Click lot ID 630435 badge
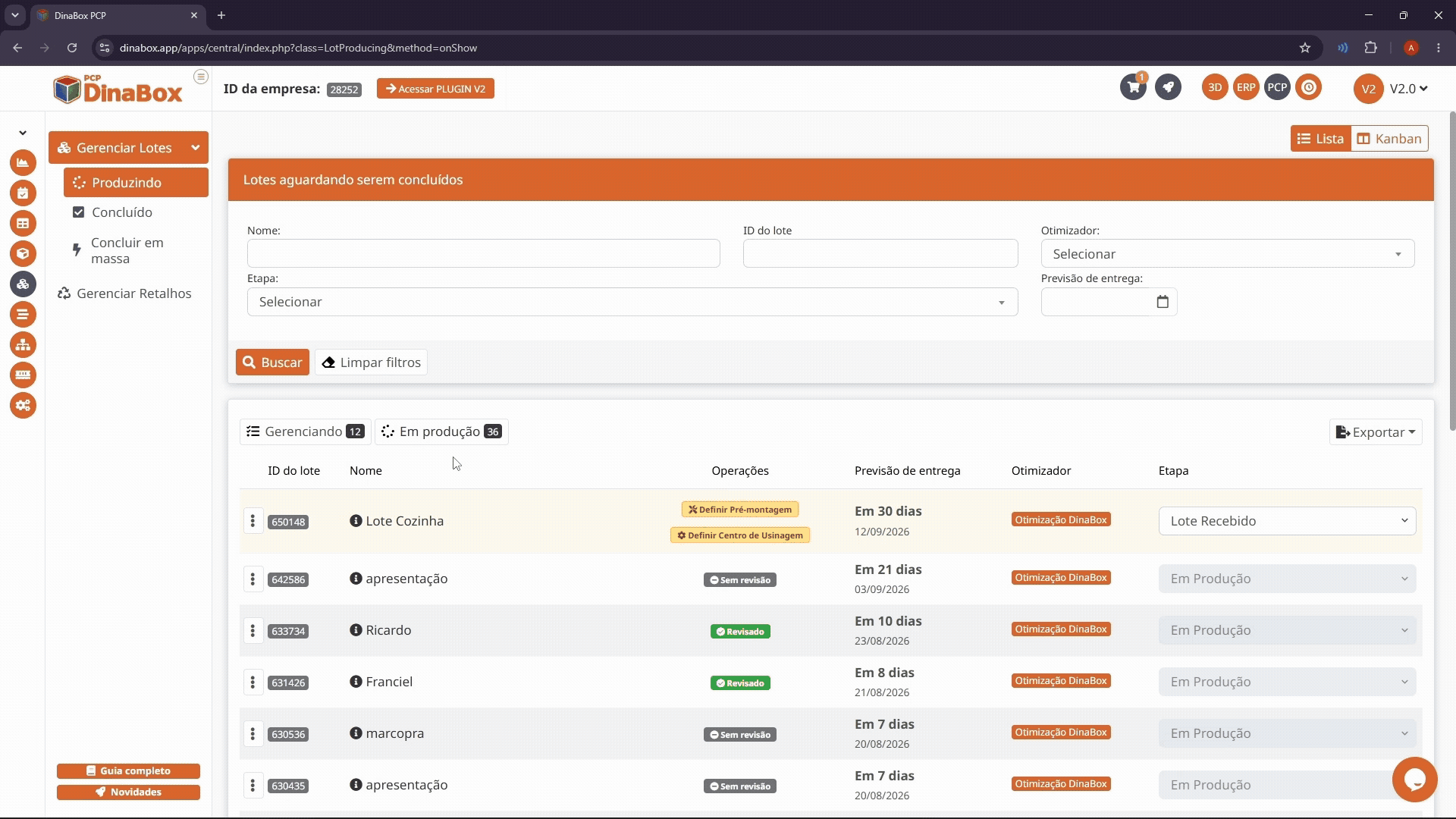This screenshot has height=819, width=1456. pyautogui.click(x=288, y=786)
